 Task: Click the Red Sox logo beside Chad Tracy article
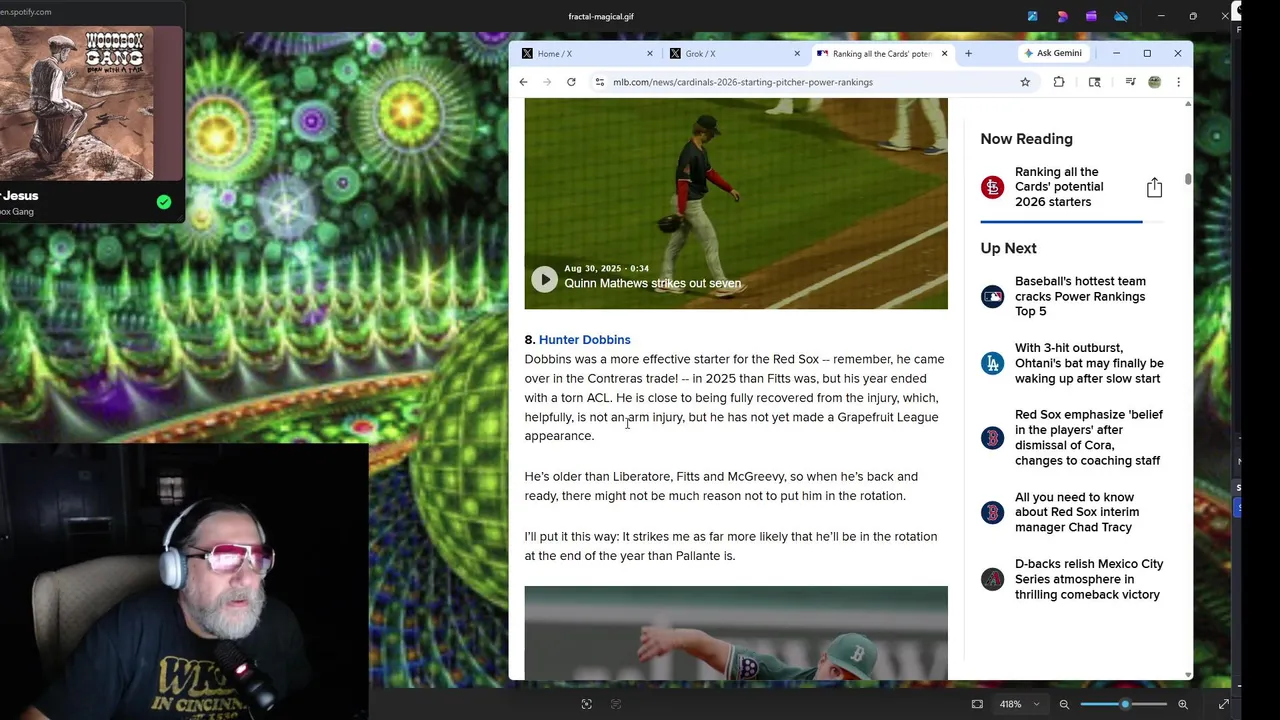tap(992, 512)
